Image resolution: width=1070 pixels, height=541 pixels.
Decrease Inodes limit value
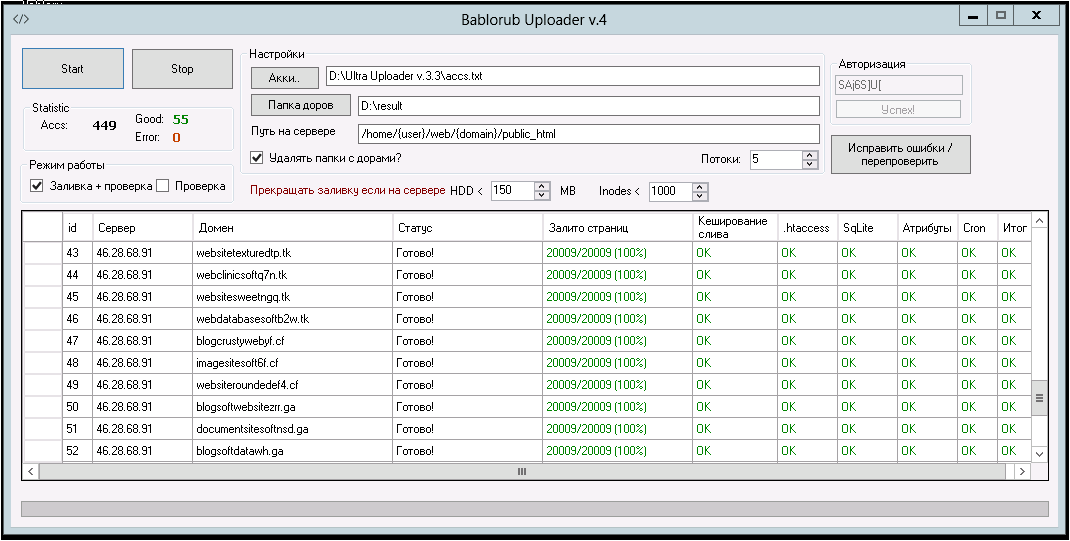click(x=700, y=195)
